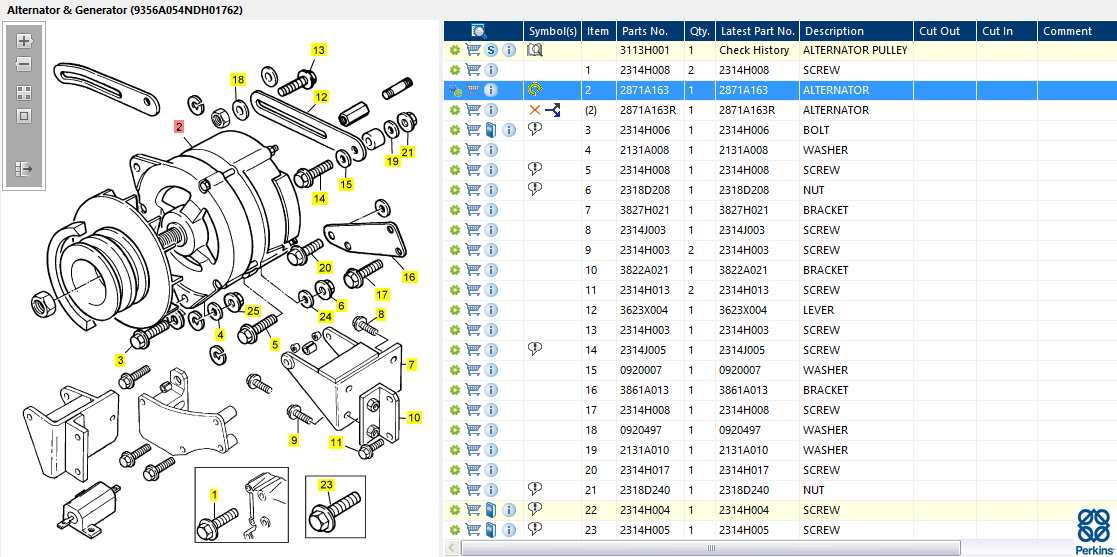Open the search icon in table header
1117x557 pixels.
[479, 31]
